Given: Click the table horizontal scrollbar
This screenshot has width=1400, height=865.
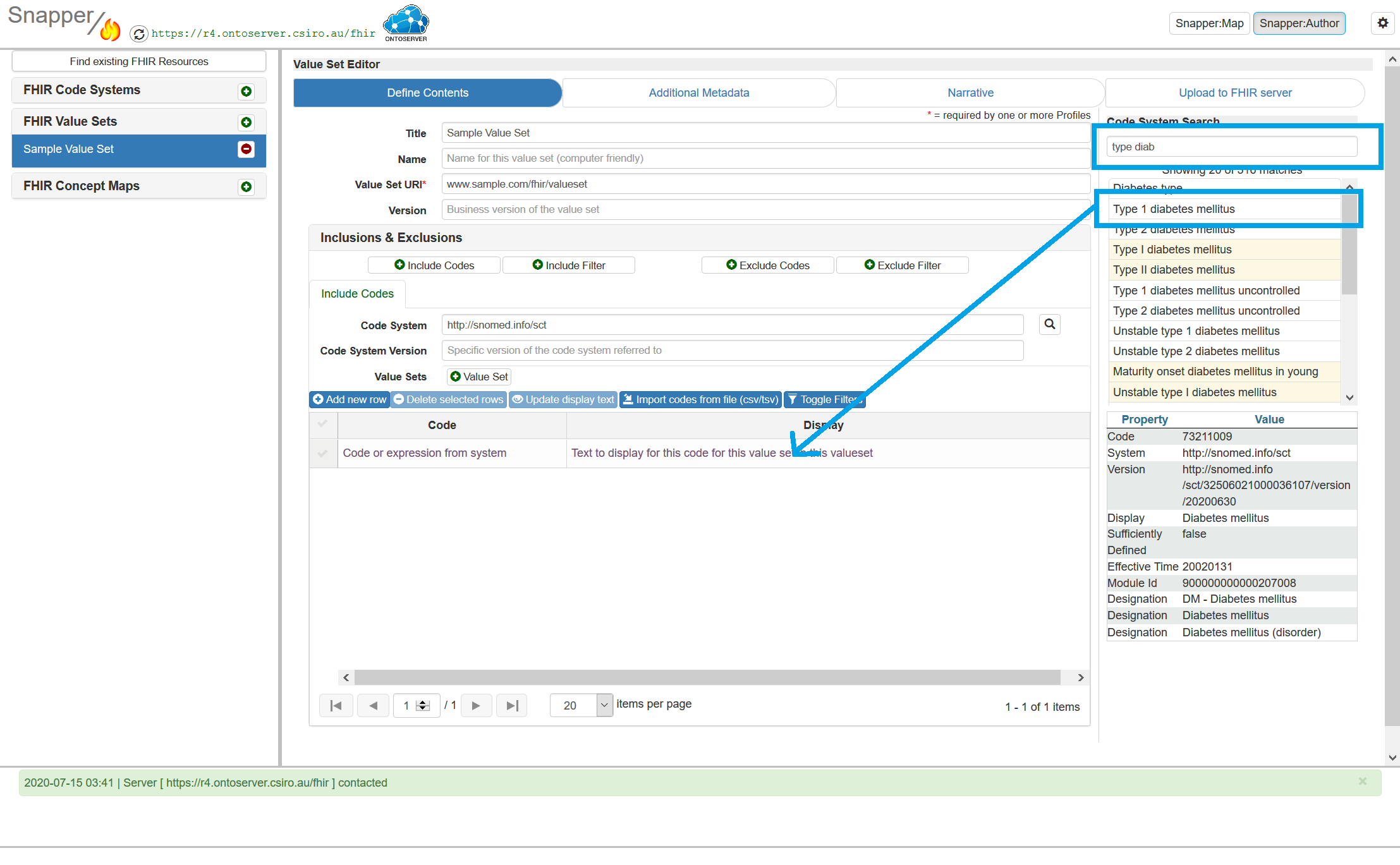Looking at the screenshot, I should coord(707,677).
